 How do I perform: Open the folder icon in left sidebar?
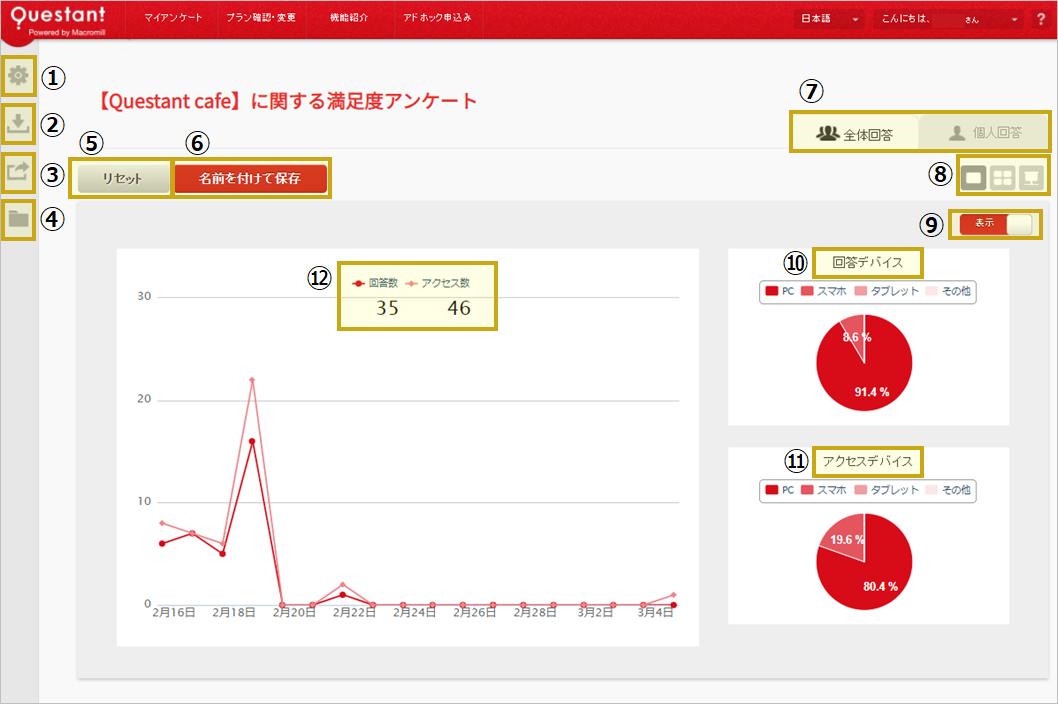(x=18, y=218)
